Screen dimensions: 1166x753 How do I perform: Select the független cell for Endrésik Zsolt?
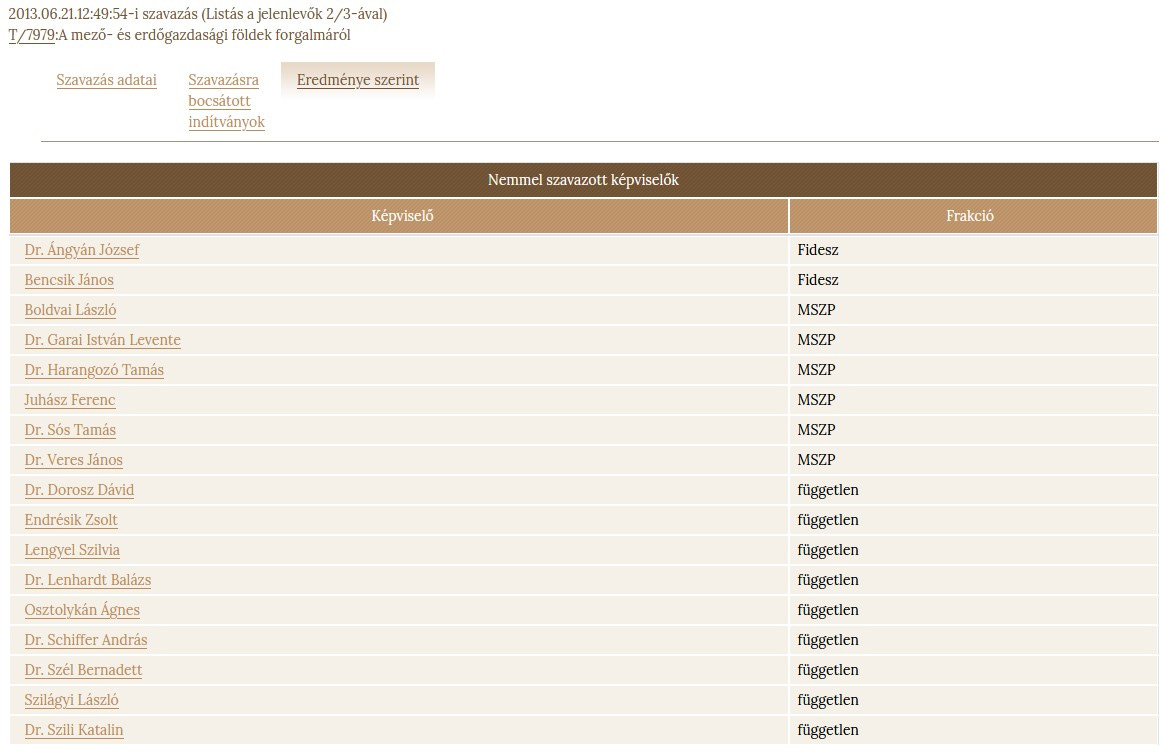[973, 520]
